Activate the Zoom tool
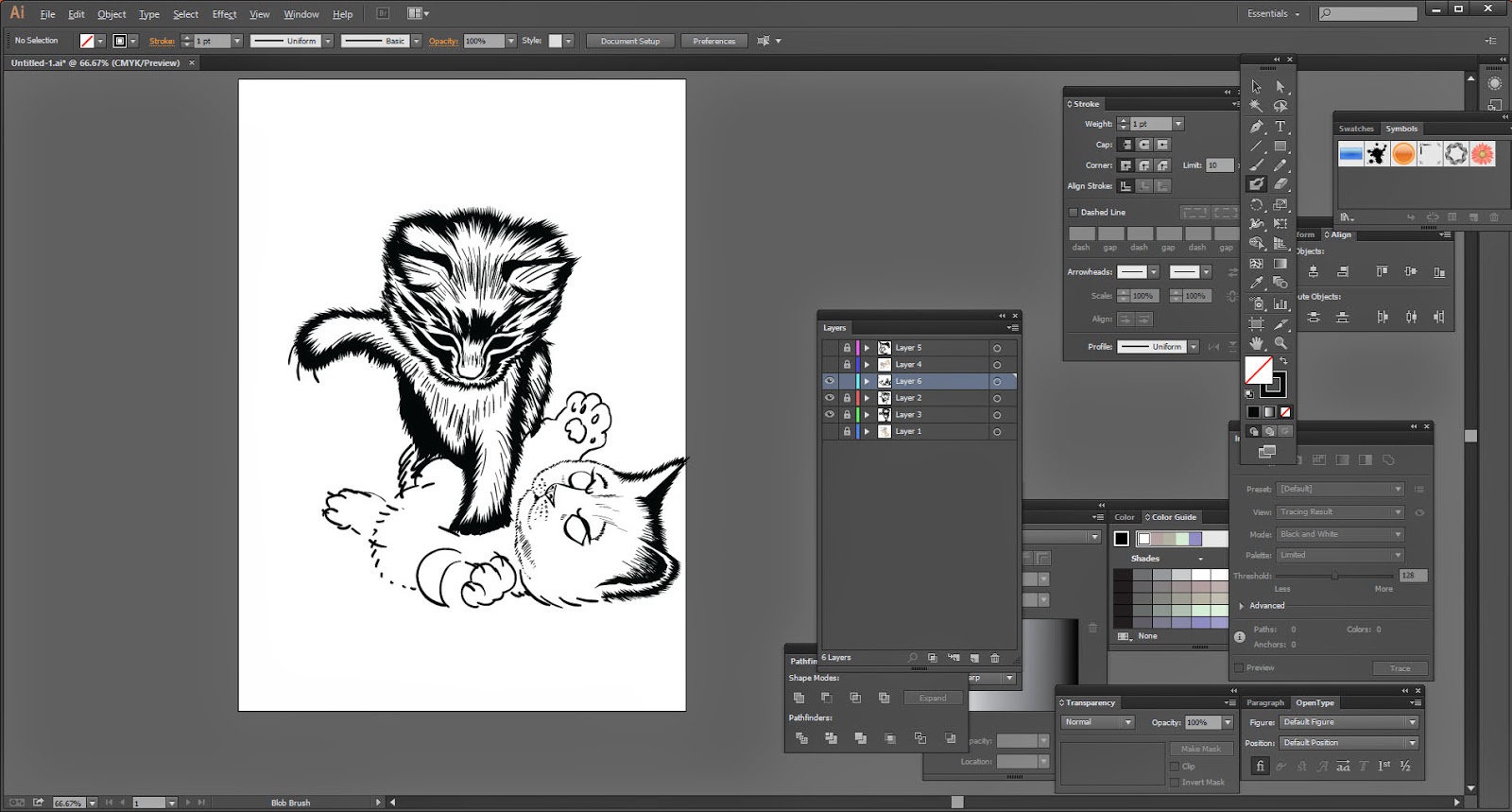This screenshot has height=812, width=1512. (x=1280, y=343)
